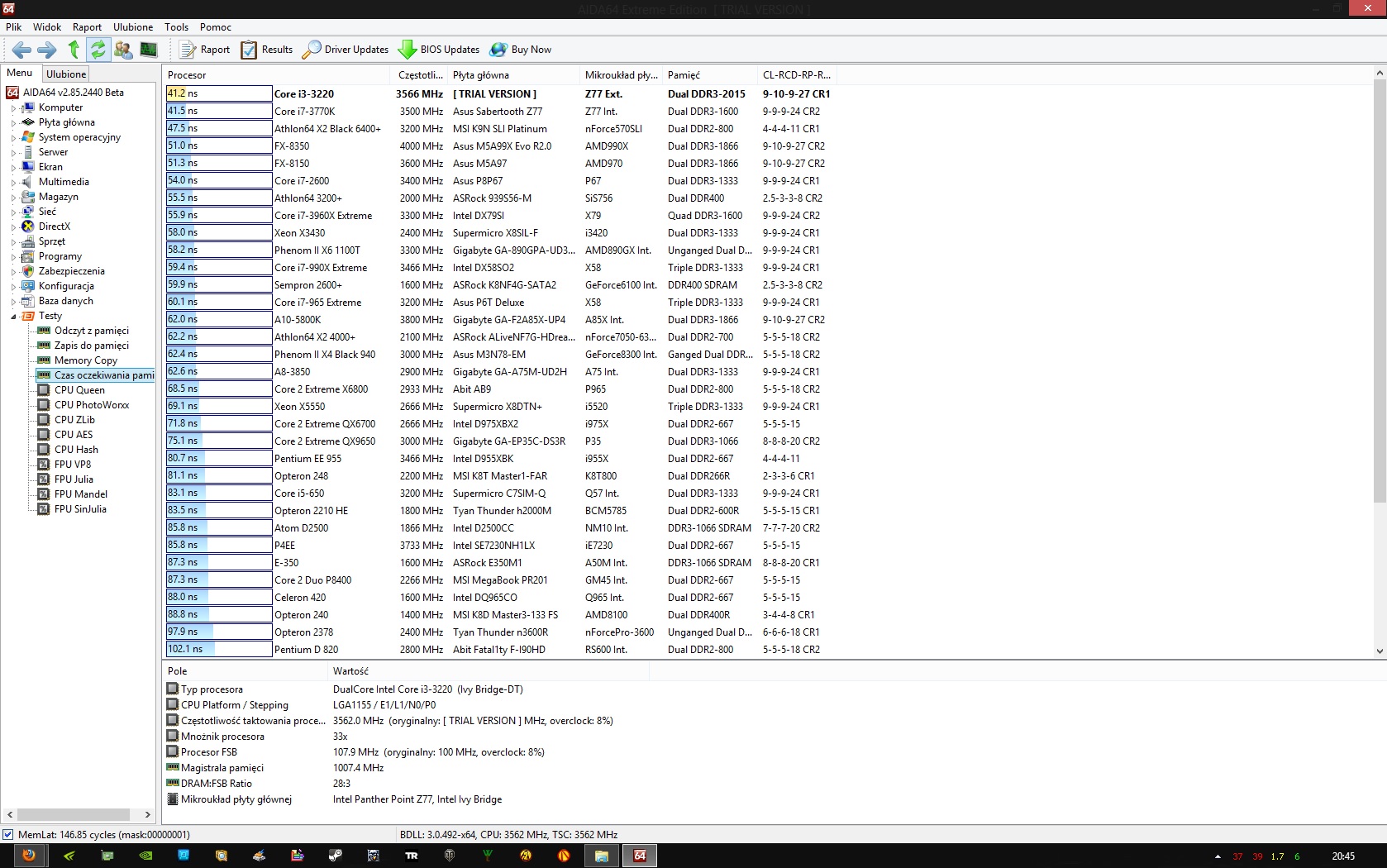Select the FPU VP8 benchmark
1387x868 pixels.
coord(73,465)
